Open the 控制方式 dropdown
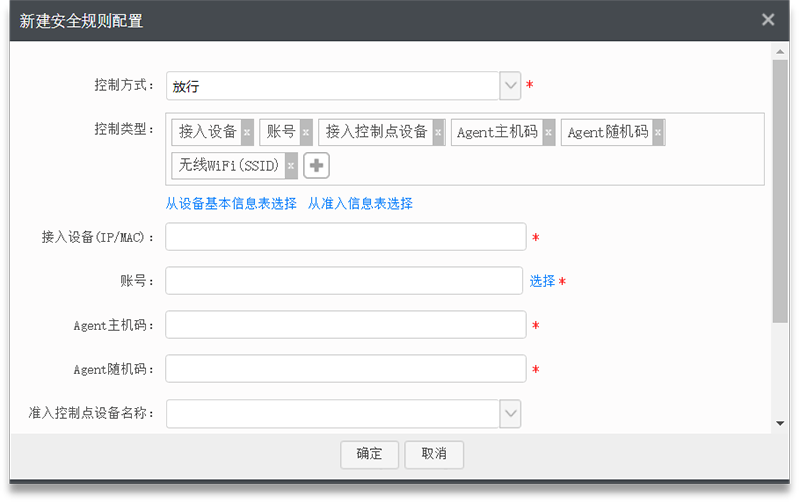The height and width of the screenshot is (504, 800). click(510, 86)
